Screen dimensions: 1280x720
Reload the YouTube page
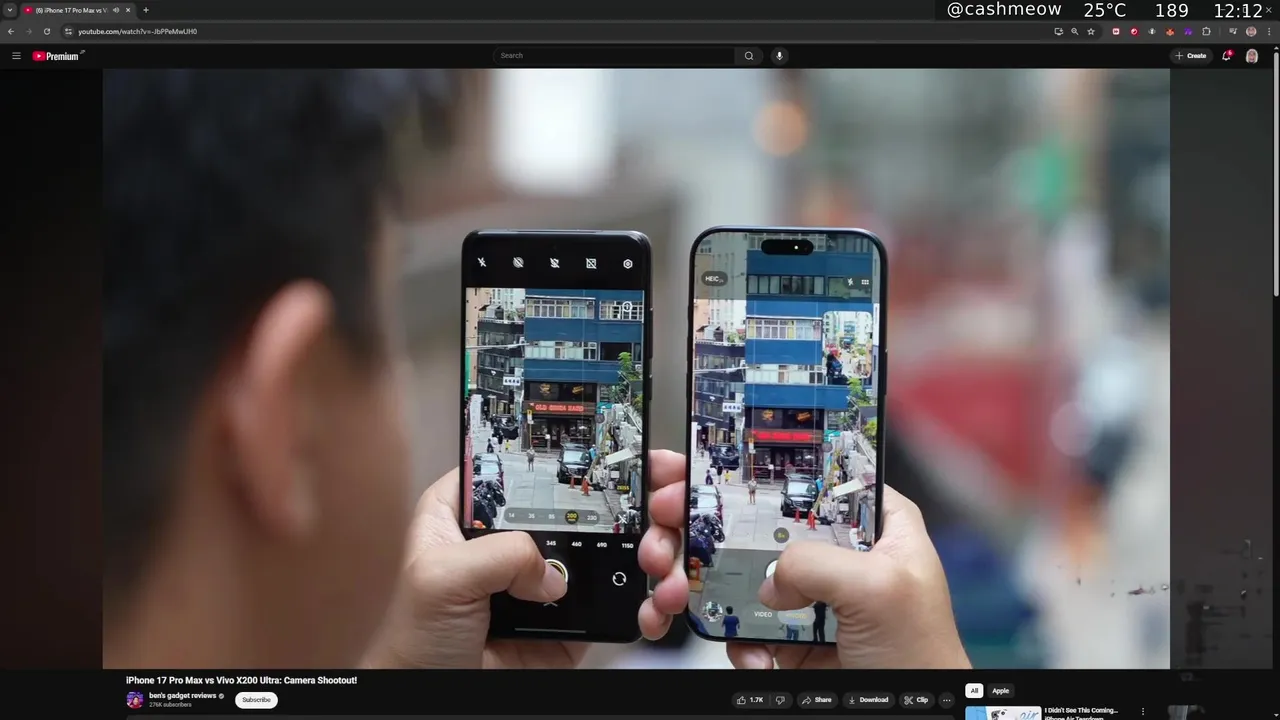(x=46, y=31)
